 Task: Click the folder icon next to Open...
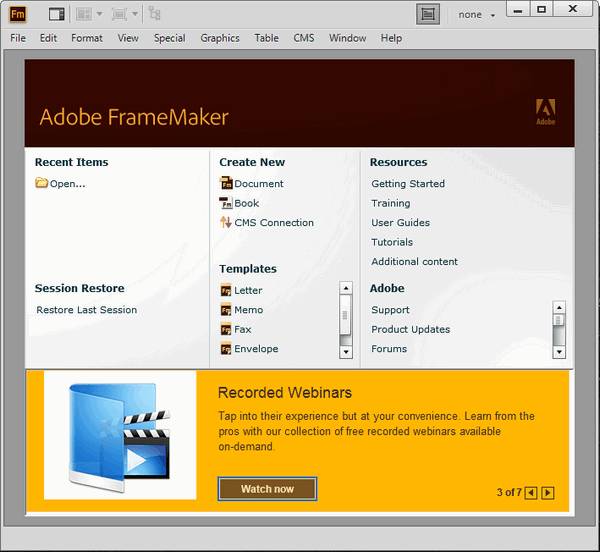pyautogui.click(x=41, y=182)
